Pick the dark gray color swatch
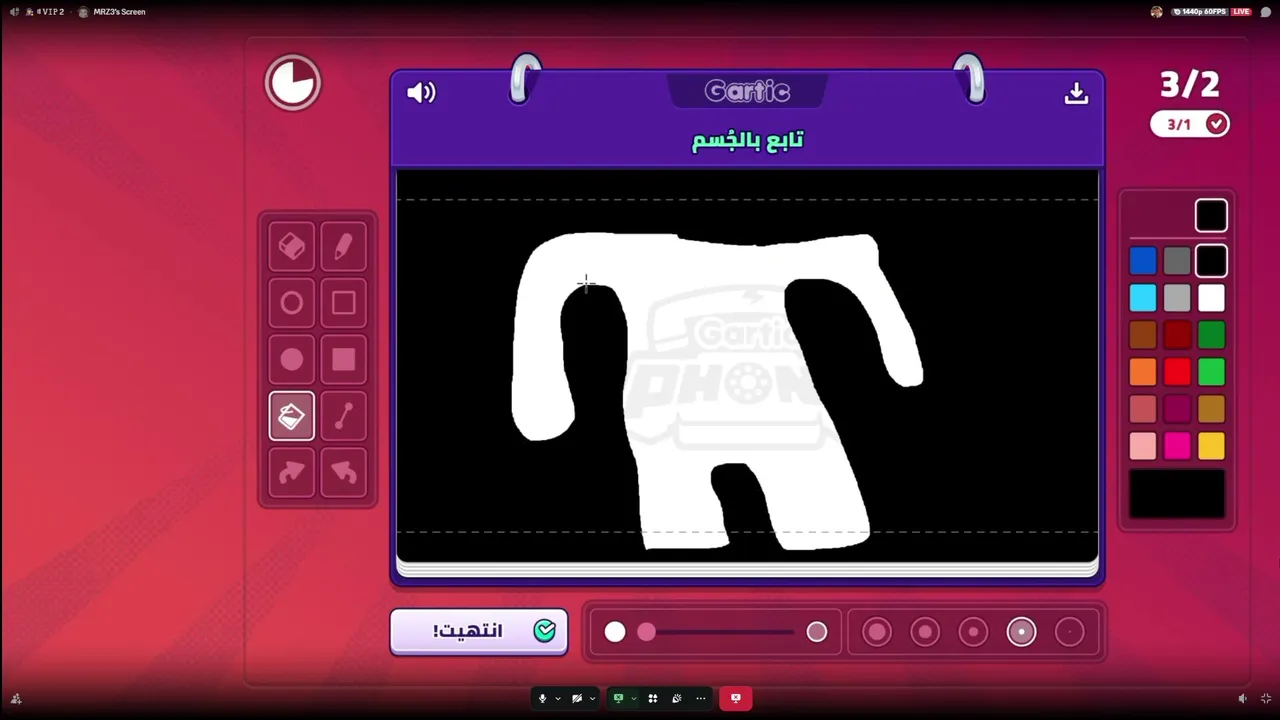The image size is (1280, 720). coord(1177,261)
